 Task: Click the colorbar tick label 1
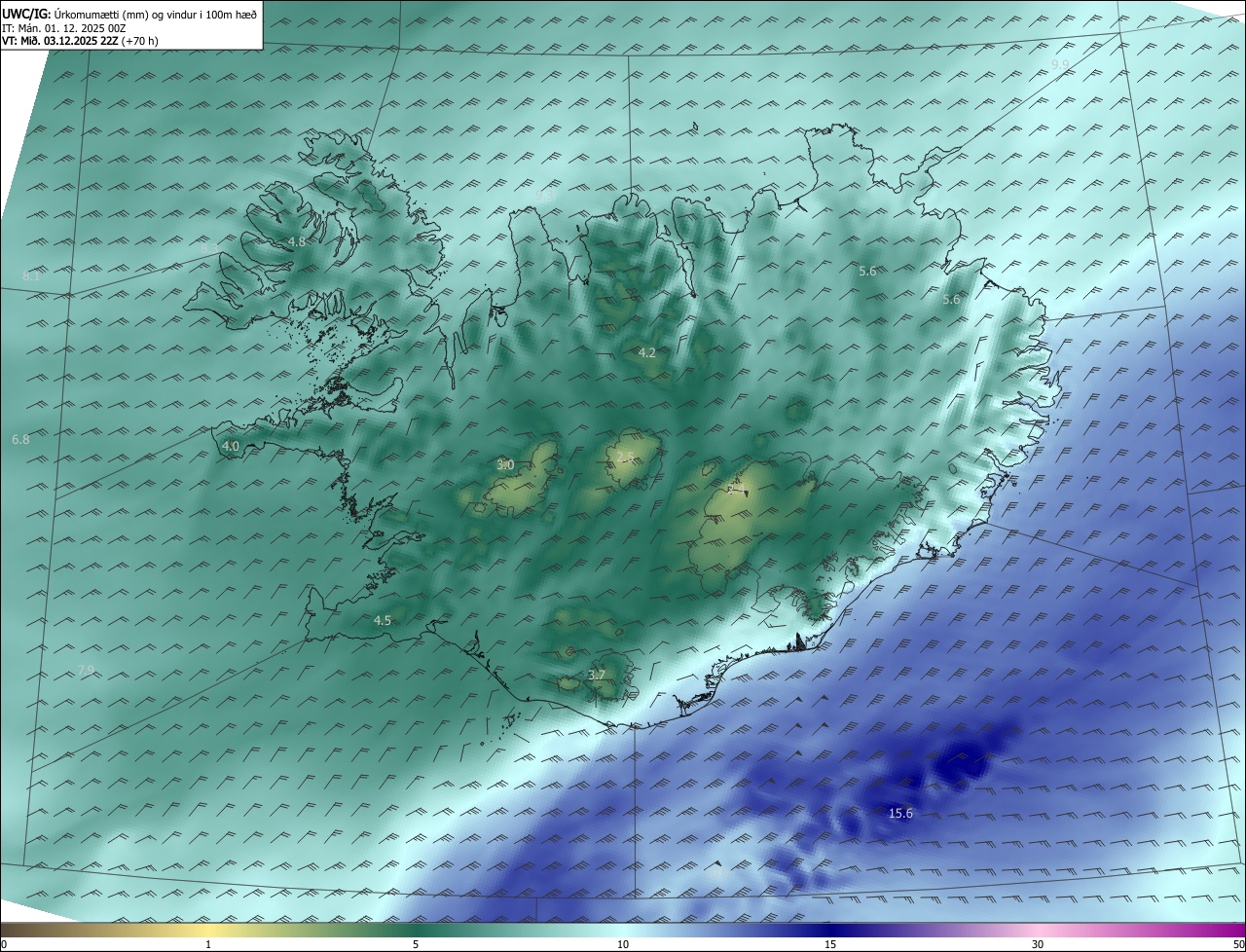tap(208, 945)
